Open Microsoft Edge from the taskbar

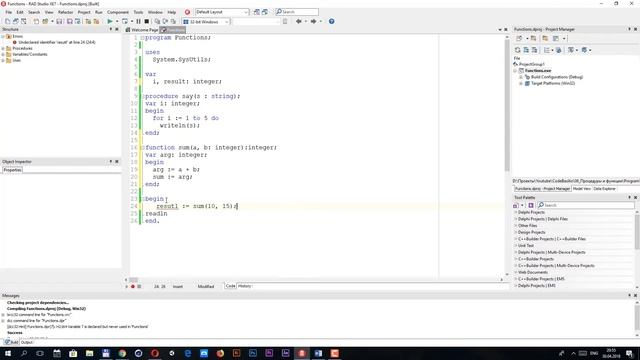187,353
